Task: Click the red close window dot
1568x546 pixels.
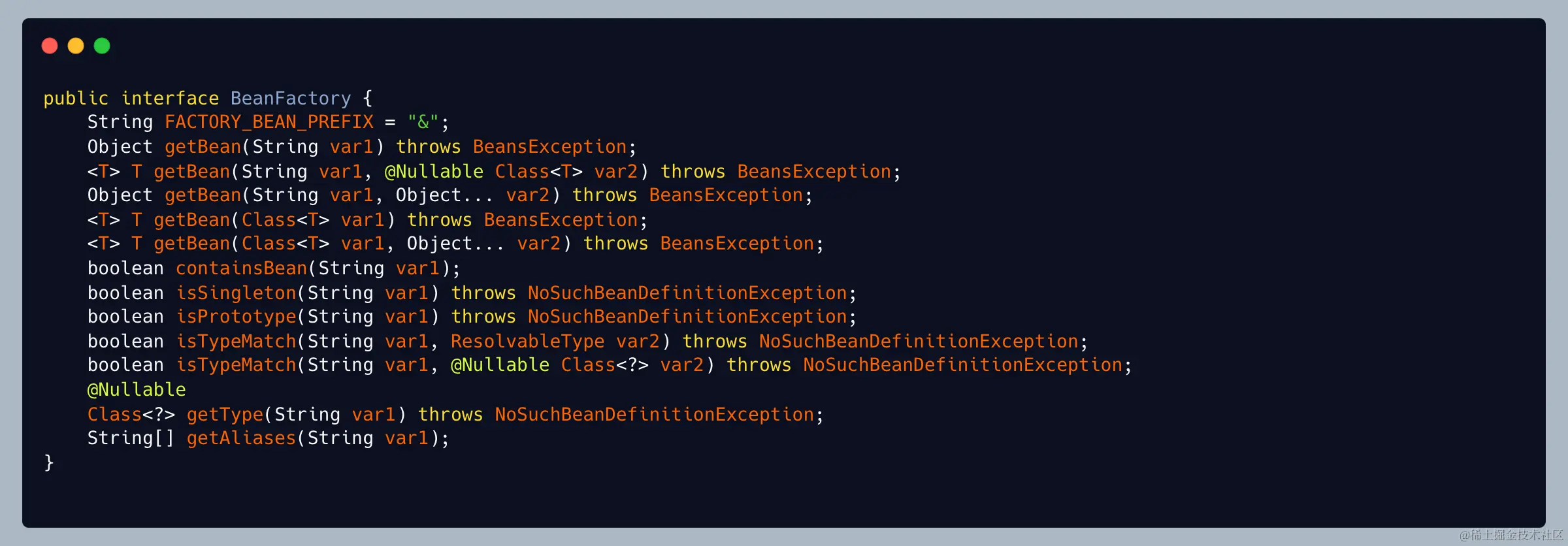Action: pyautogui.click(x=50, y=46)
